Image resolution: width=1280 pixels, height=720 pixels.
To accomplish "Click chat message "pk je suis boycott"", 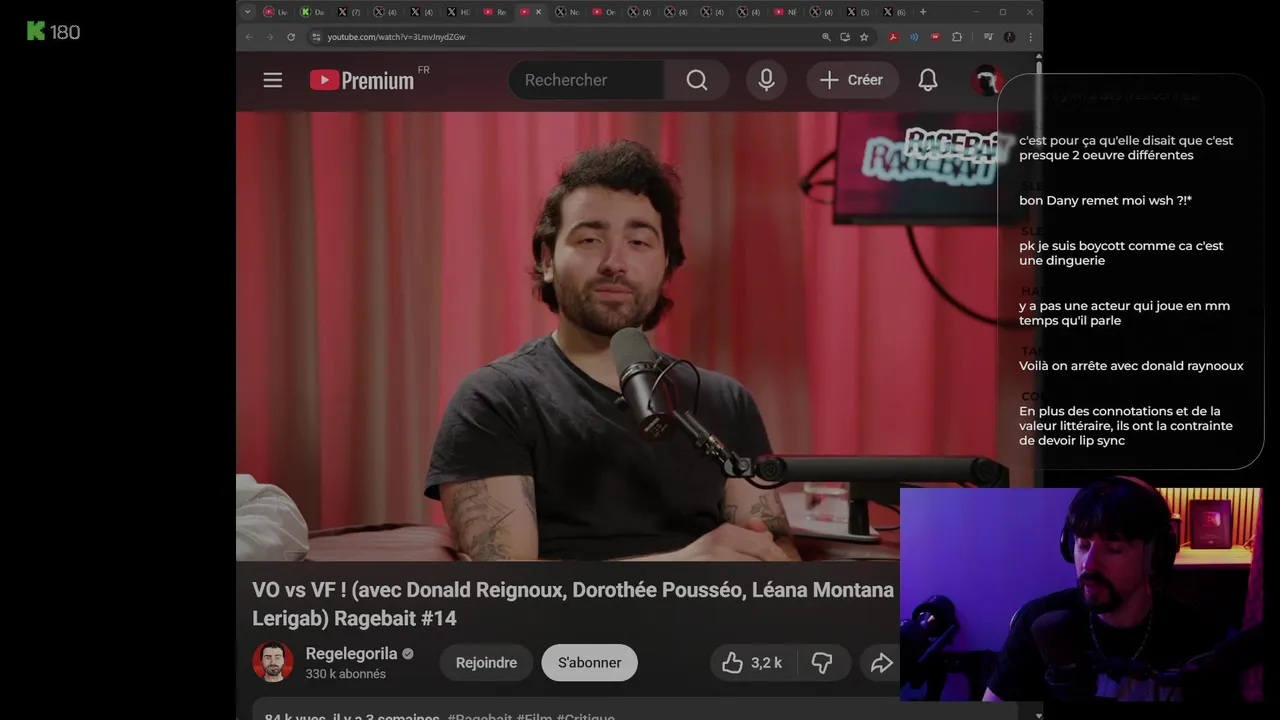I will coord(1121,253).
